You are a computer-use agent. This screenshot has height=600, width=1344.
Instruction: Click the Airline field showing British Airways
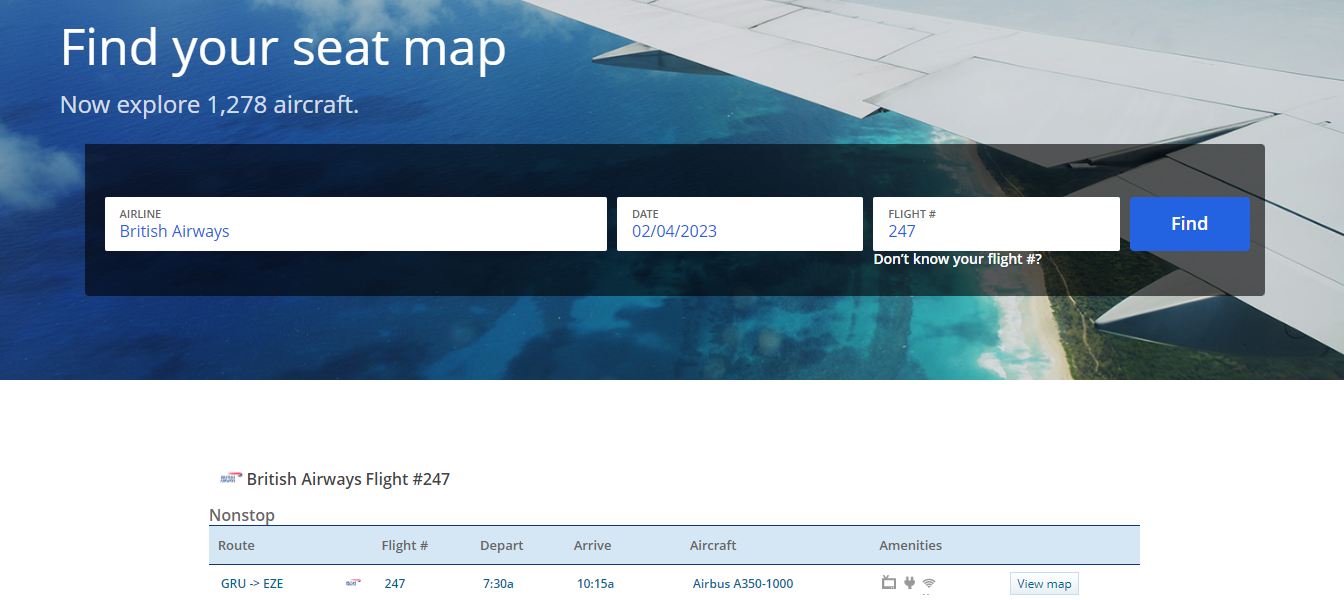[355, 224]
